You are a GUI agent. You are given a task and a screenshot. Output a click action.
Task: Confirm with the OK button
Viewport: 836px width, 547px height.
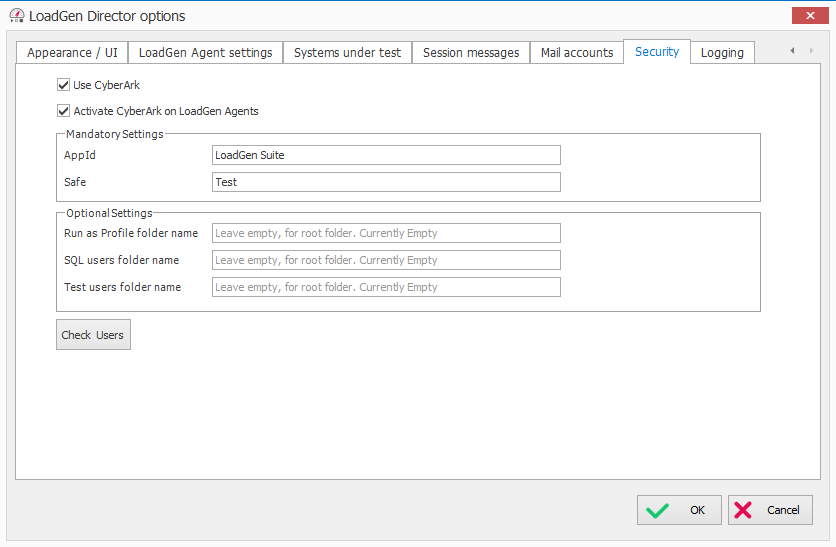[x=679, y=510]
